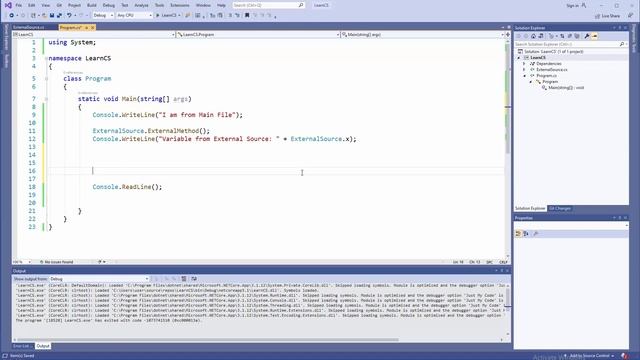640x360 pixels.
Task: Toggle the highlighted Preview Selected Items icon
Action: (x=595, y=36)
